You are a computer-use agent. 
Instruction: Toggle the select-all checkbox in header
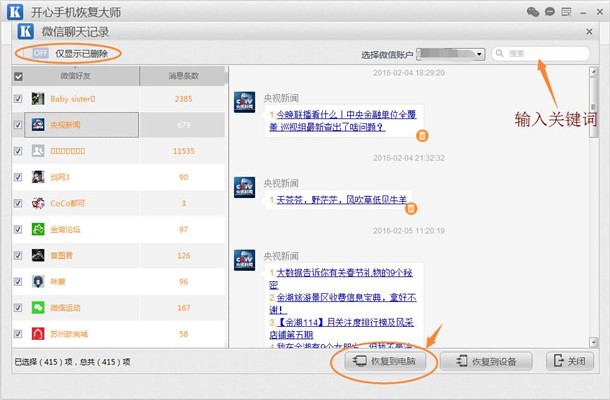(x=18, y=76)
